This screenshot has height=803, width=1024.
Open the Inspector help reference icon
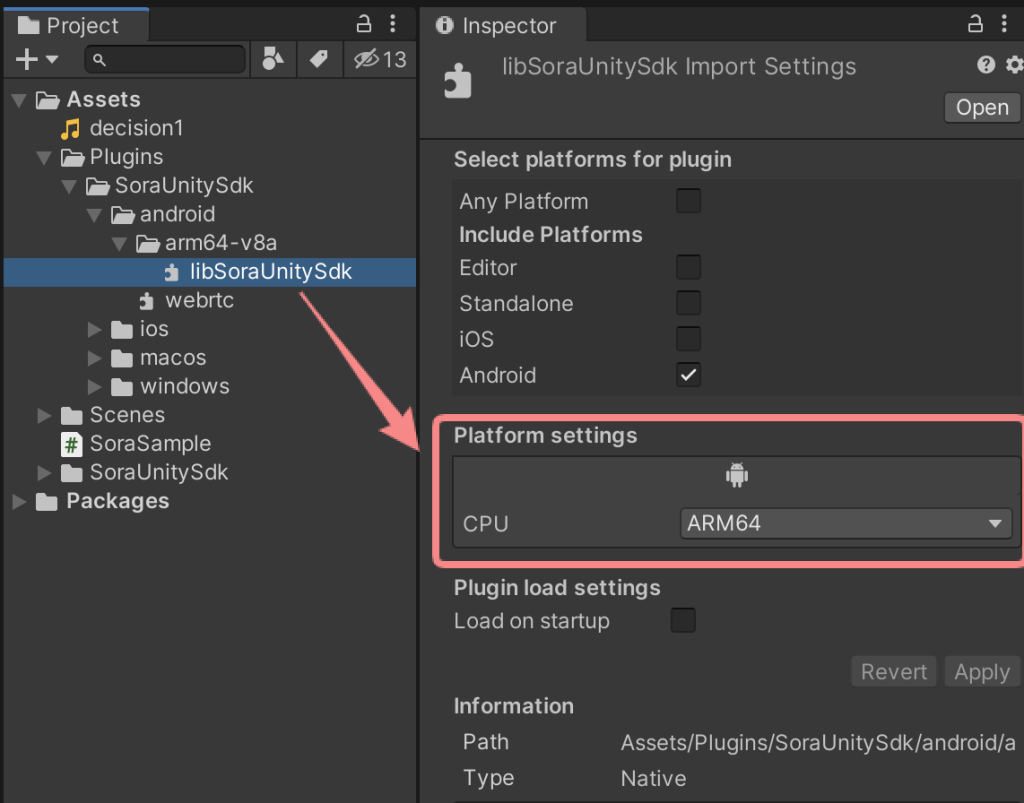pos(986,64)
